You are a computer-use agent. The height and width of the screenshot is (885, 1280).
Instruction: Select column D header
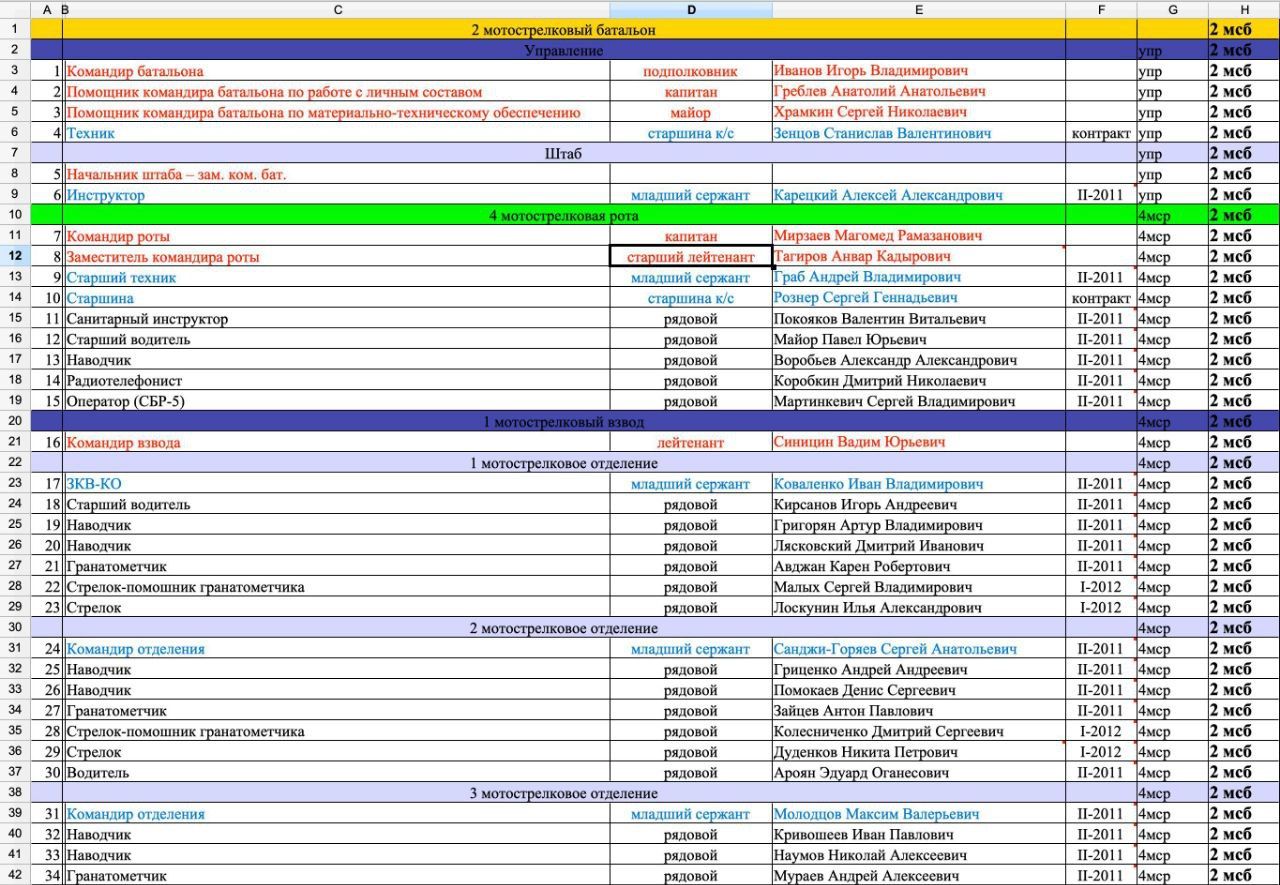691,9
